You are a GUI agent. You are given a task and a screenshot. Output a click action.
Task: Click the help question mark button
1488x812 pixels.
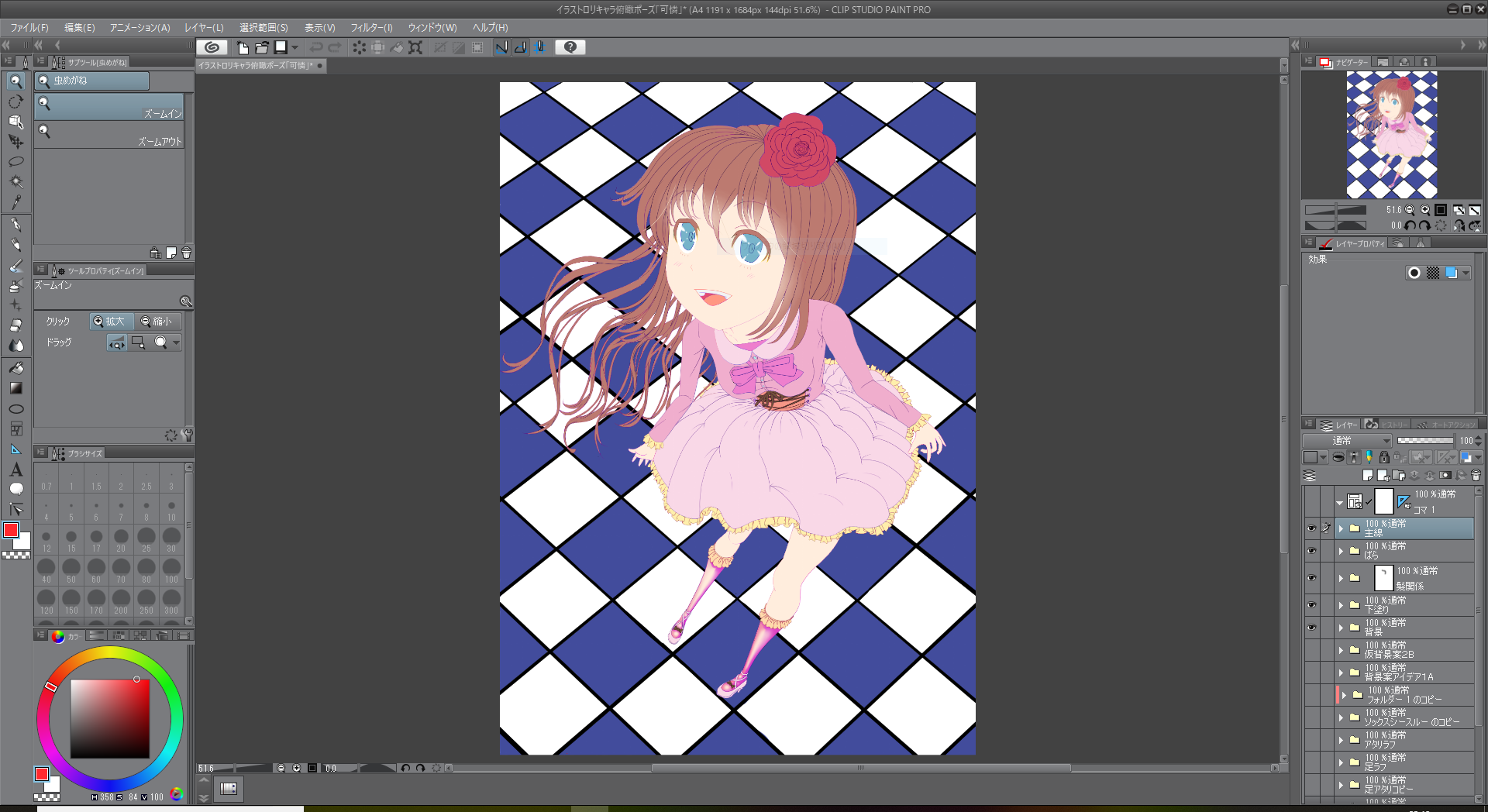(x=570, y=47)
